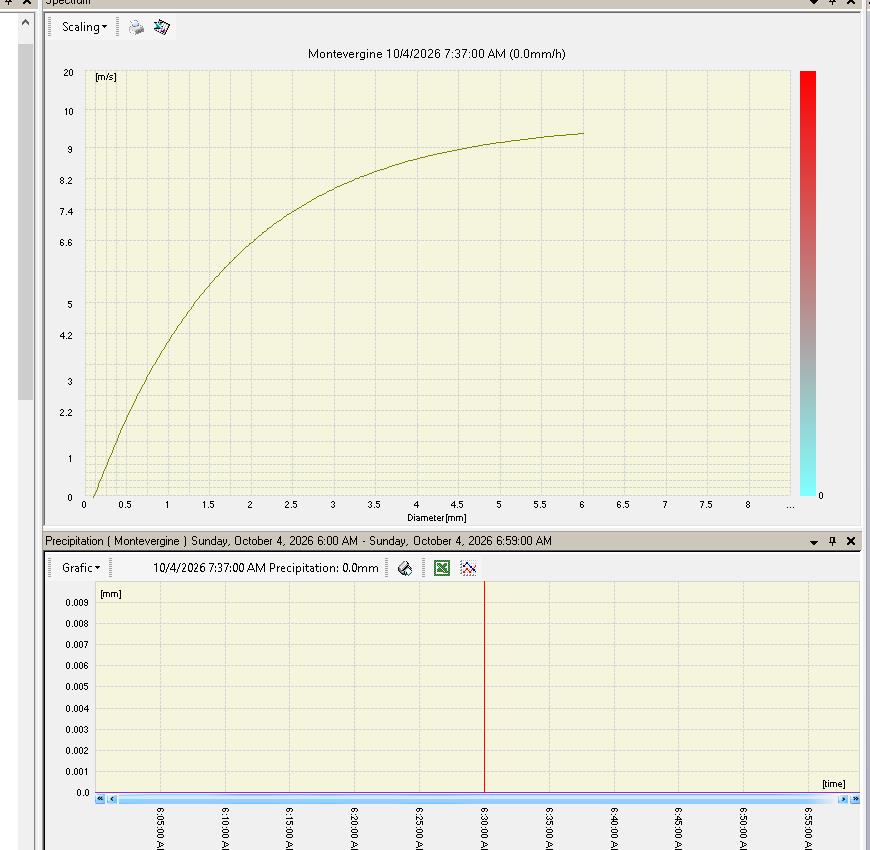Print the Spectrum chart

[x=136, y=27]
